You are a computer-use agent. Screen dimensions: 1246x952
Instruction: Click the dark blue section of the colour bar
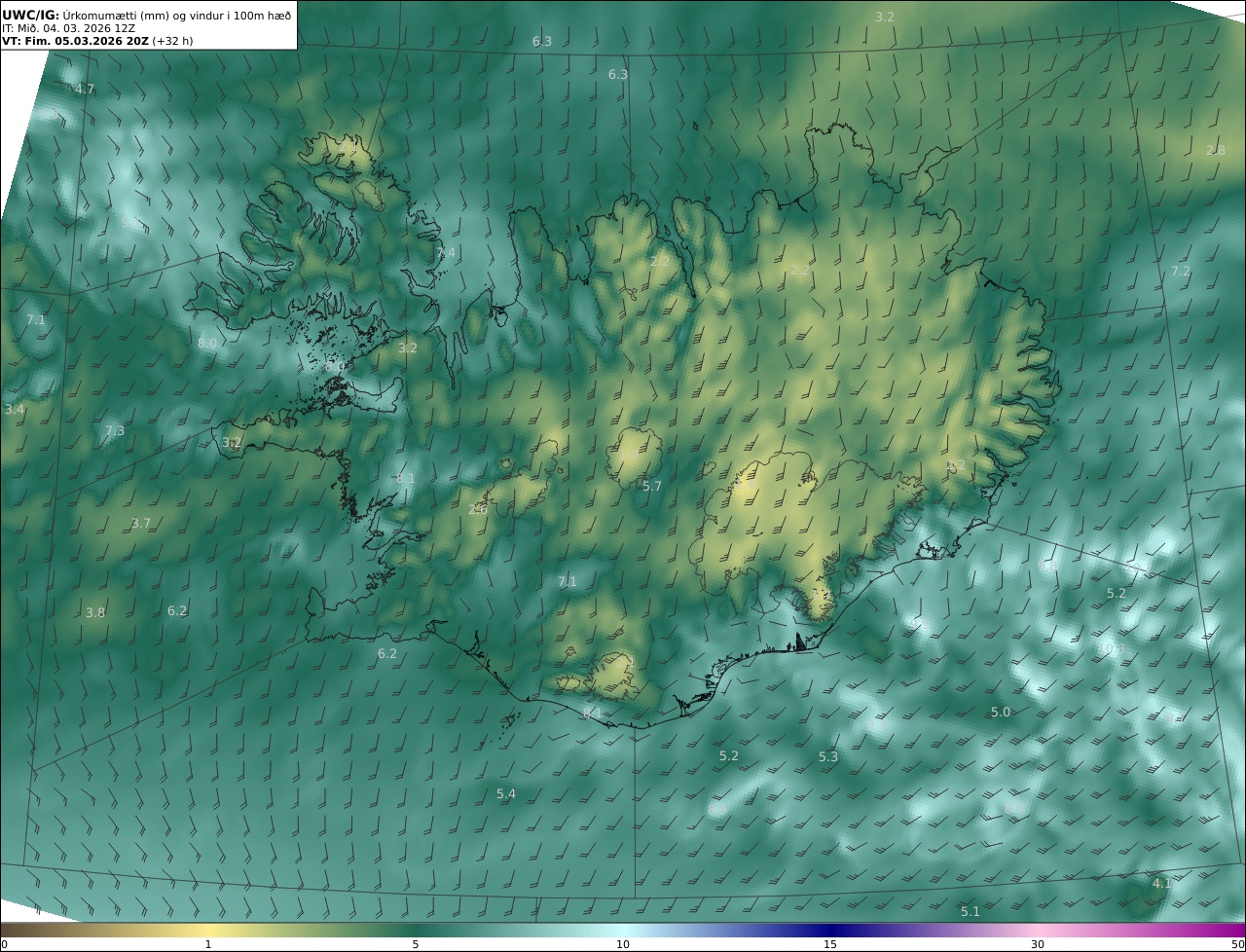(830, 930)
